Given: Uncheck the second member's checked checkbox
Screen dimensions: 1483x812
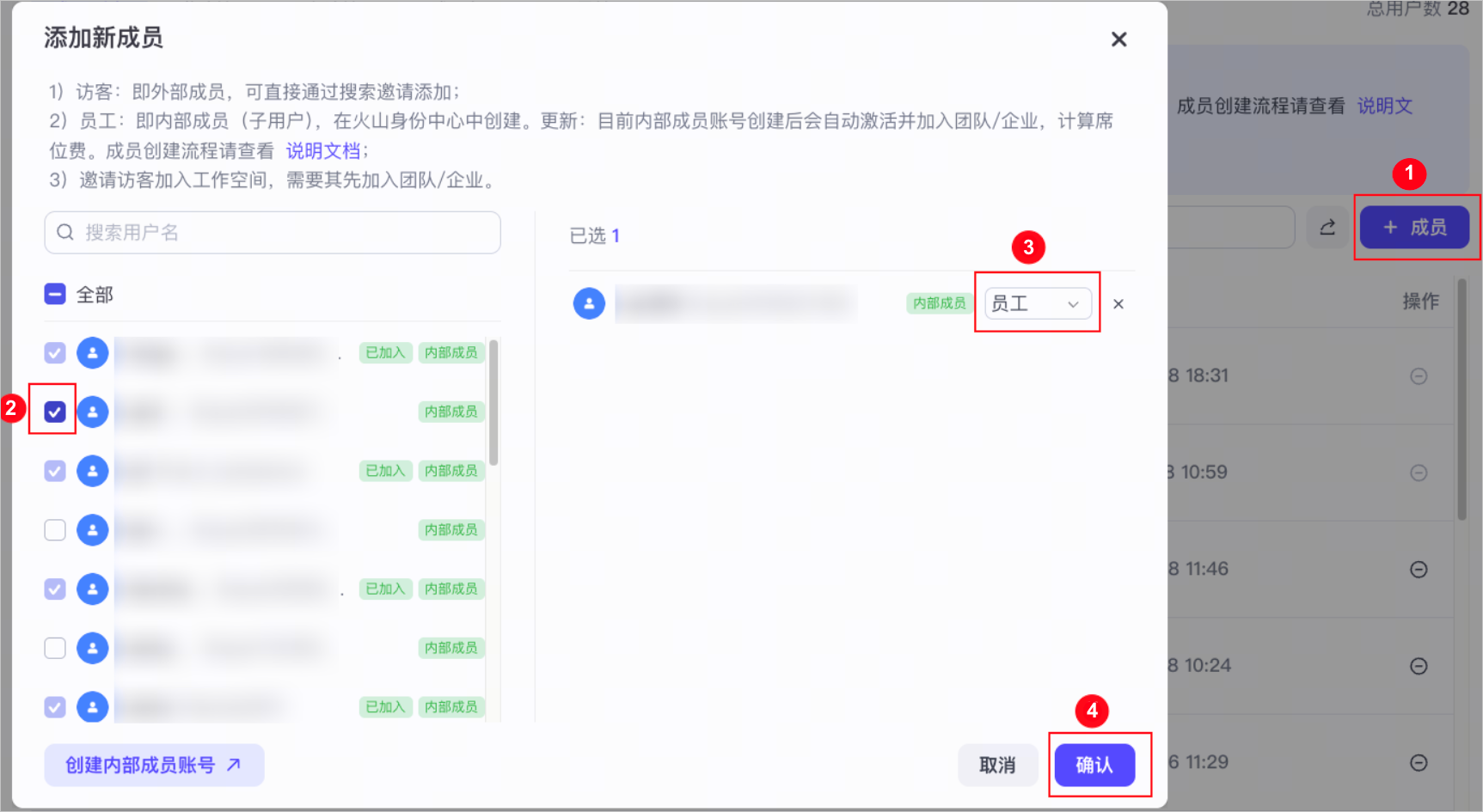Looking at the screenshot, I should [55, 412].
